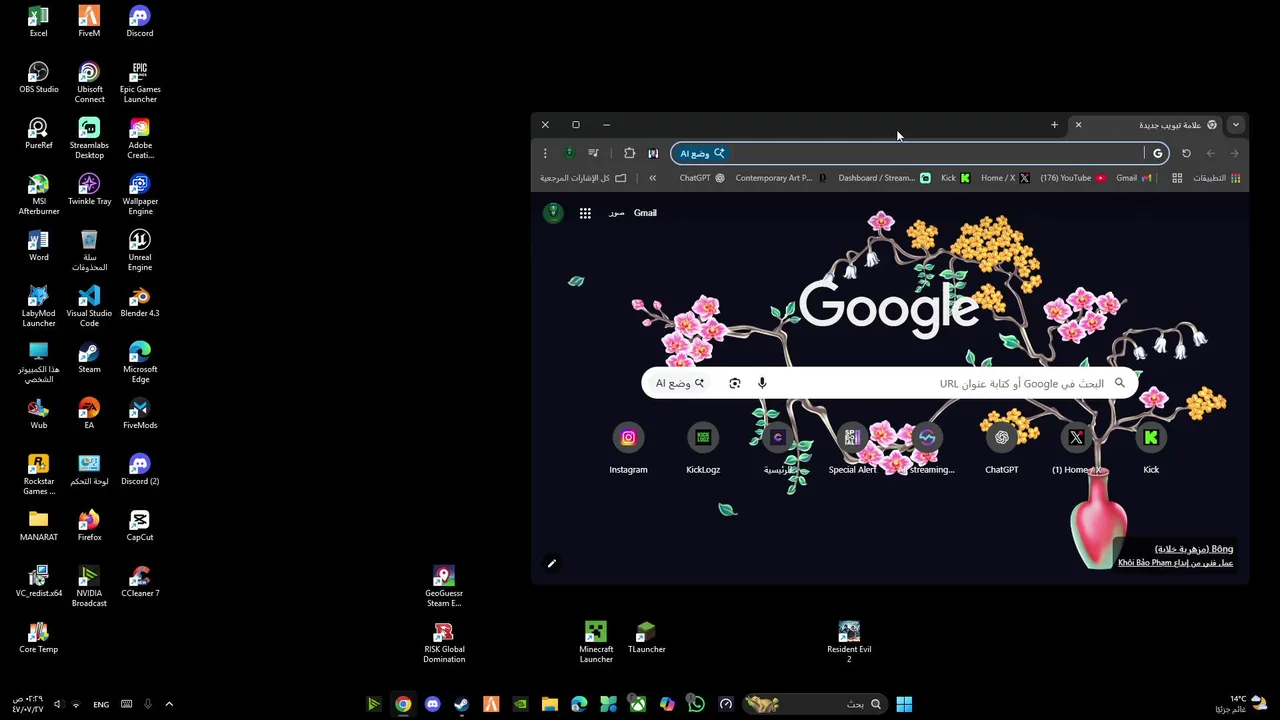The width and height of the screenshot is (1280, 720).
Task: Click the Chrome profile avatar in toolbar
Action: 569,153
